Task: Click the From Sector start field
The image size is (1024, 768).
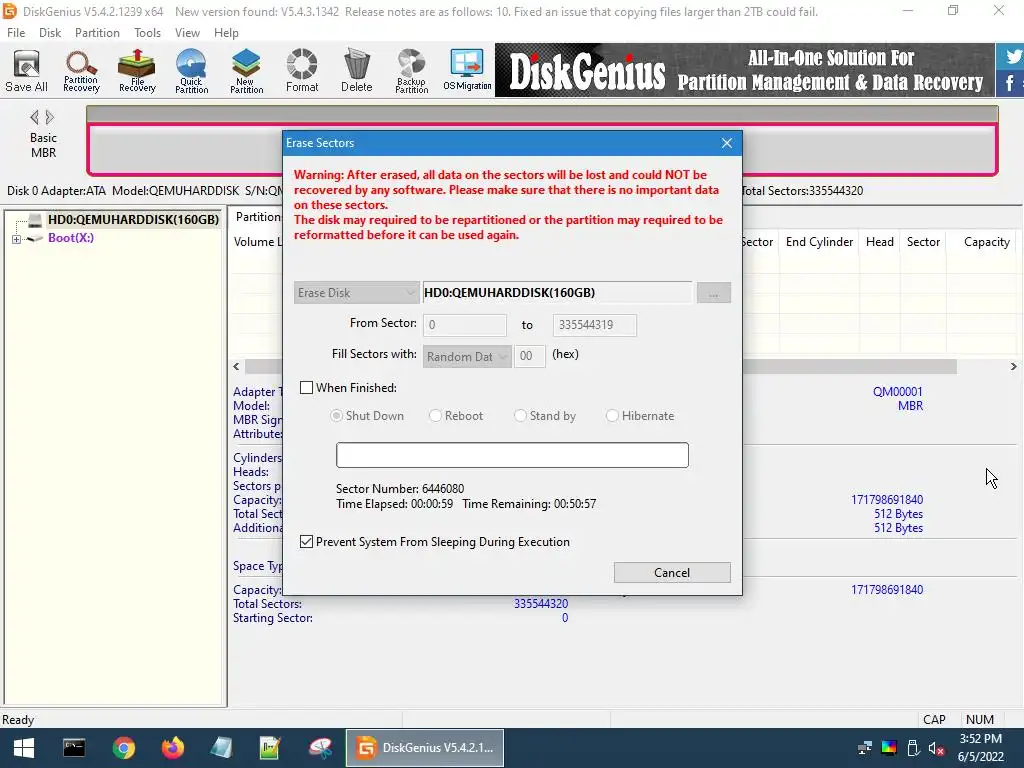Action: pyautogui.click(x=464, y=325)
